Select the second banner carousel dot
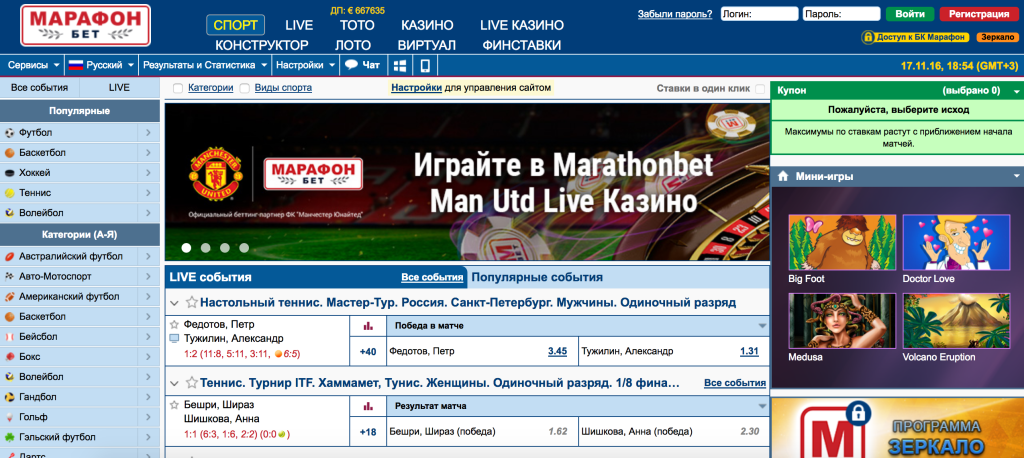 pos(206,247)
